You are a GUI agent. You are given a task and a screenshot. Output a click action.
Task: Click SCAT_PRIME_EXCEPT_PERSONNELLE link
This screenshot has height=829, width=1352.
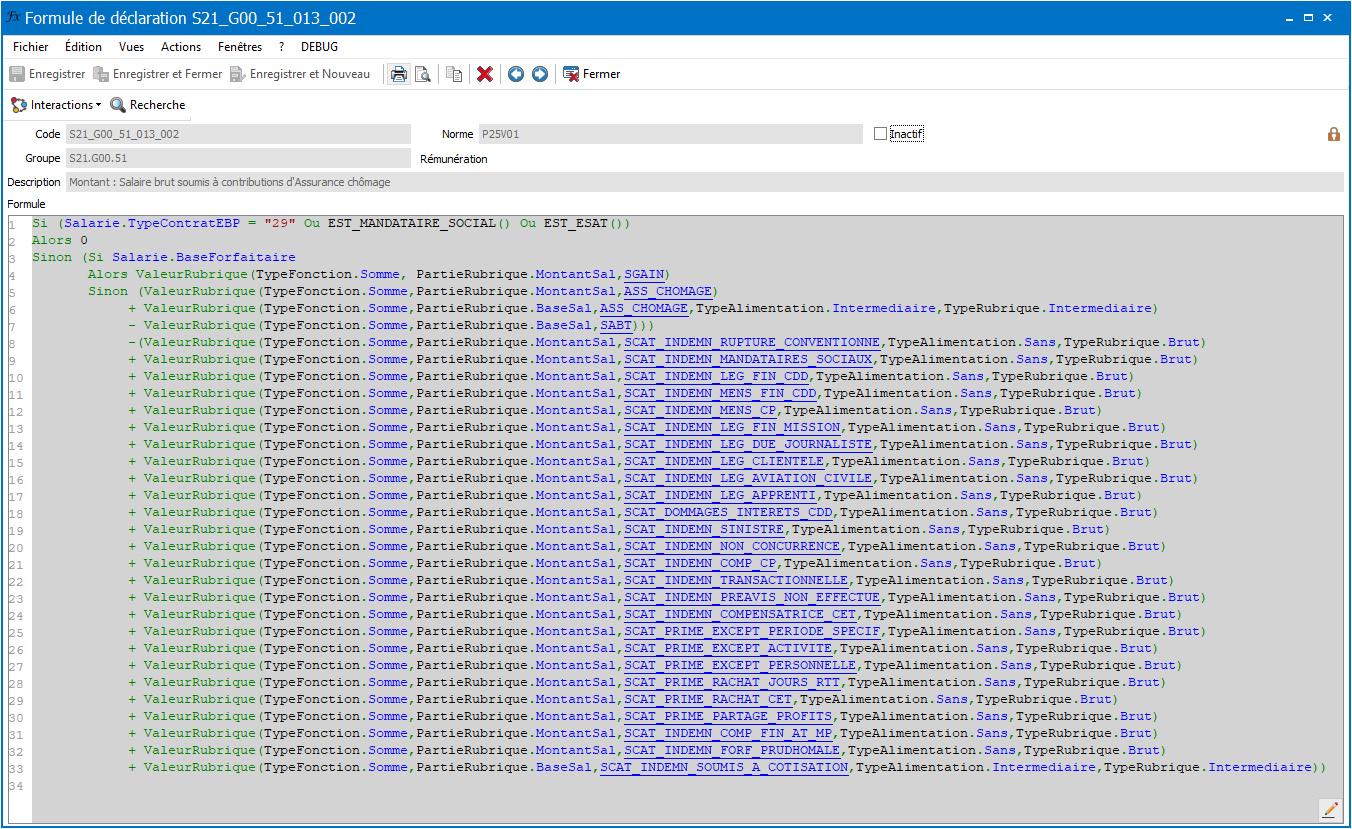(x=740, y=665)
